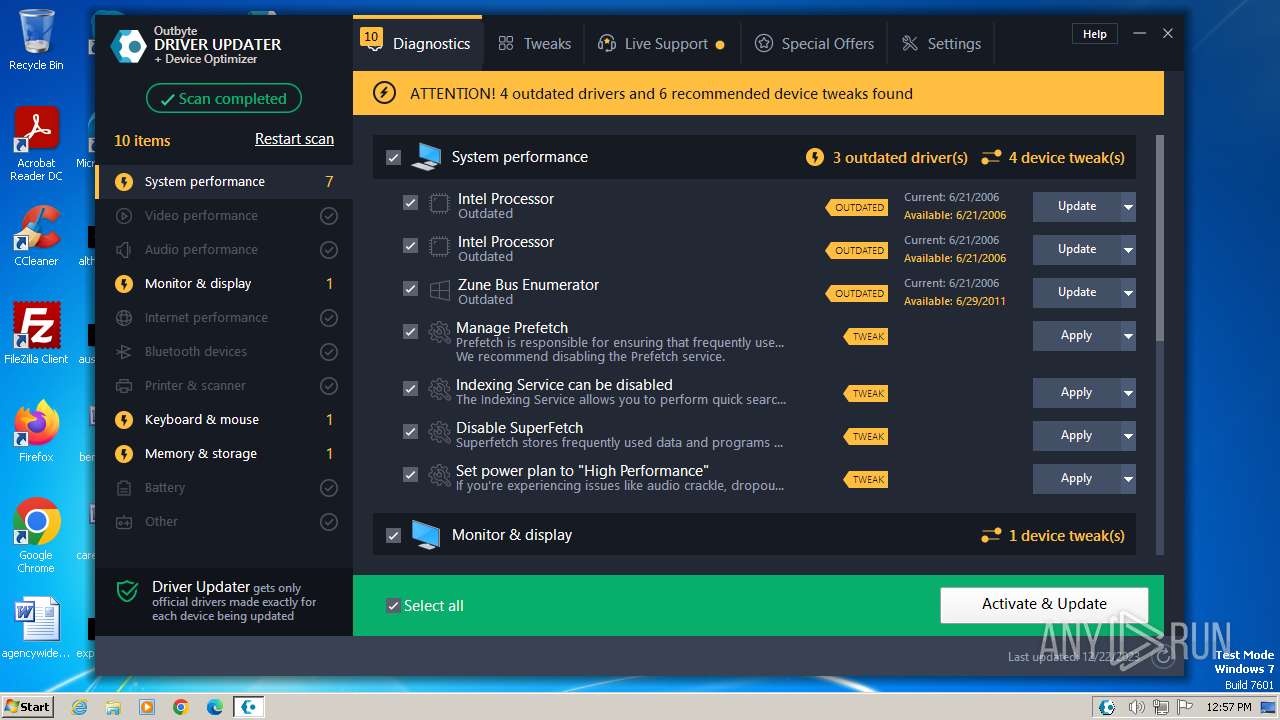Toggle Indexing Service checkbox
The image size is (1280, 720).
click(x=410, y=389)
